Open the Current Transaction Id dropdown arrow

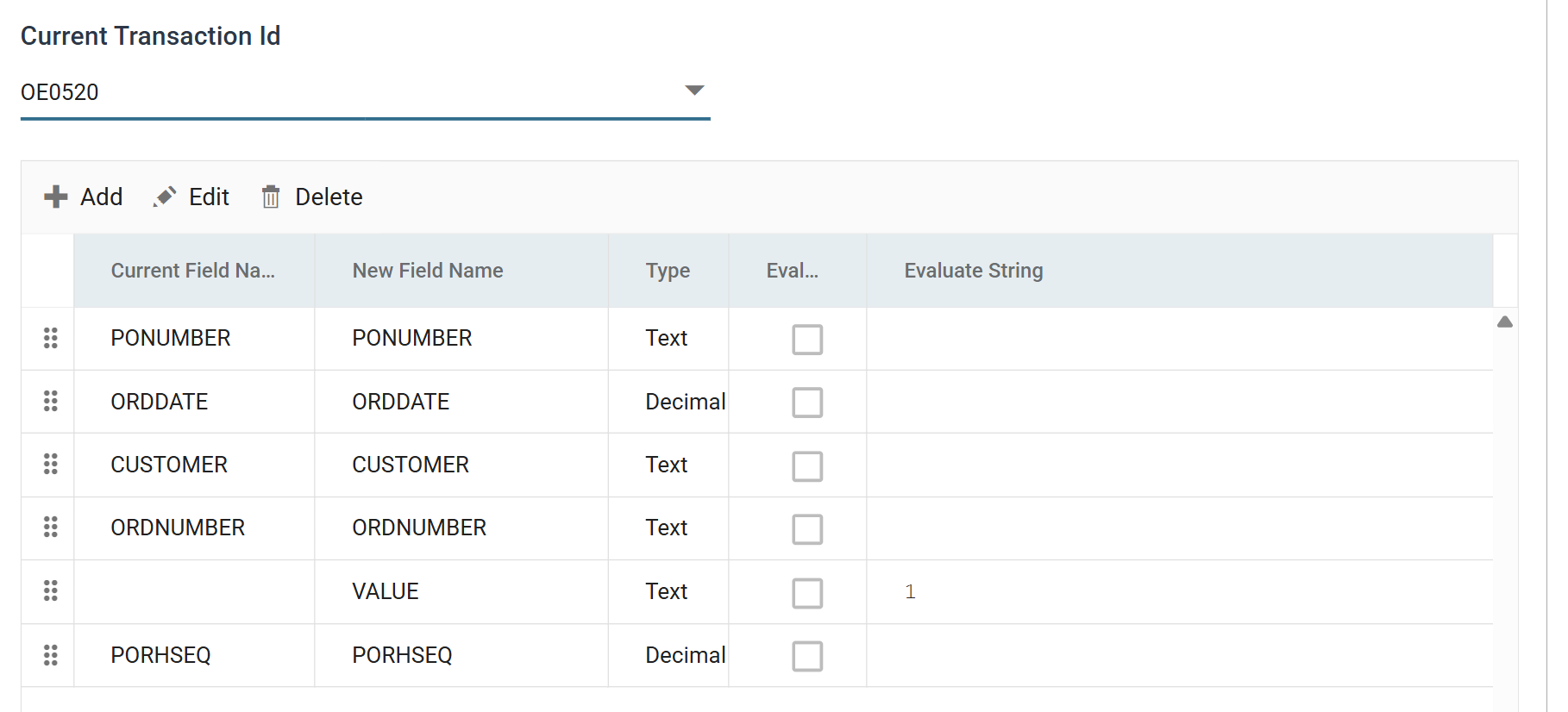694,91
